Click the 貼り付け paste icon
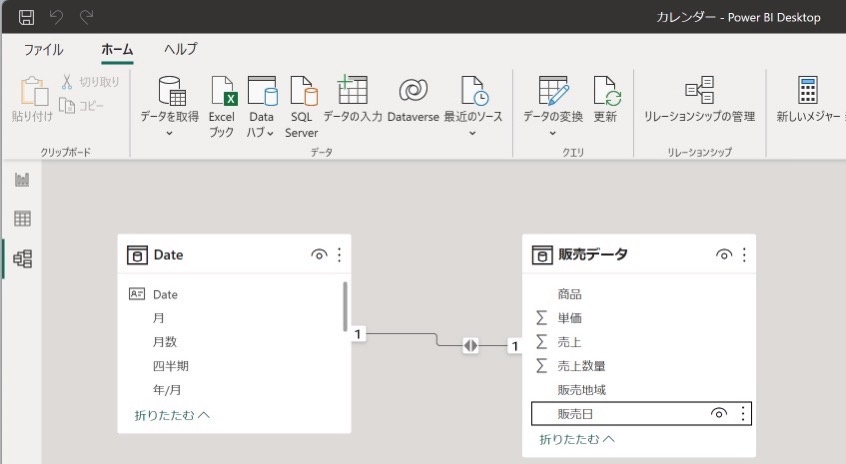This screenshot has width=846, height=464. 33,91
